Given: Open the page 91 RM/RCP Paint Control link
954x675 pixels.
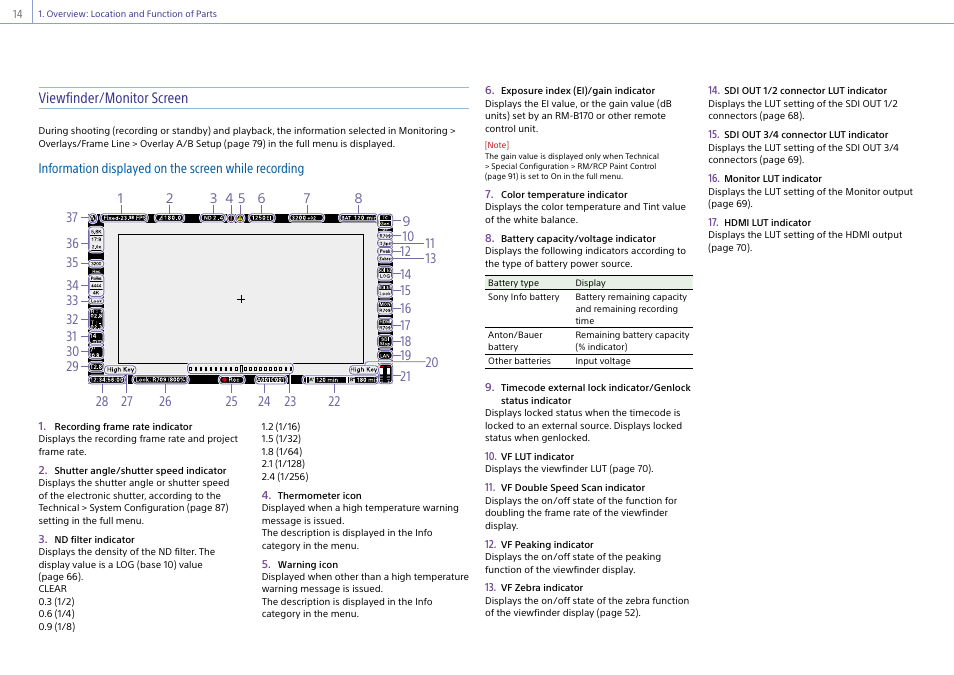Looking at the screenshot, I should pyautogui.click(x=501, y=177).
